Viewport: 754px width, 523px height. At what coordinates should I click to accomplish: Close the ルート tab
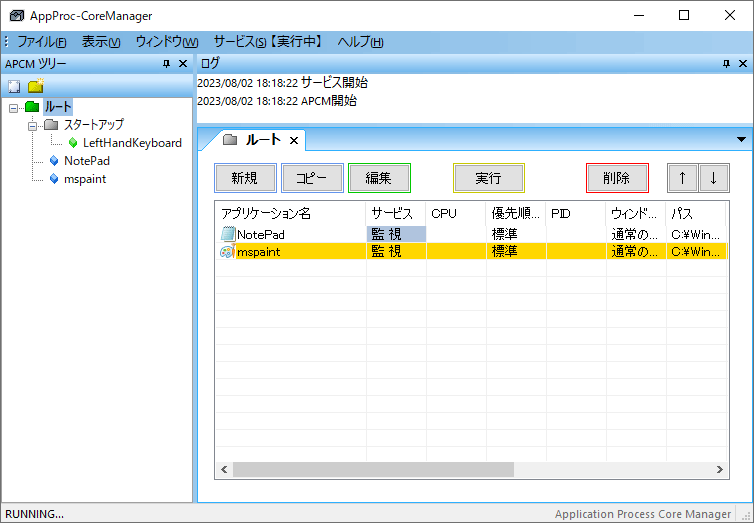tap(294, 140)
